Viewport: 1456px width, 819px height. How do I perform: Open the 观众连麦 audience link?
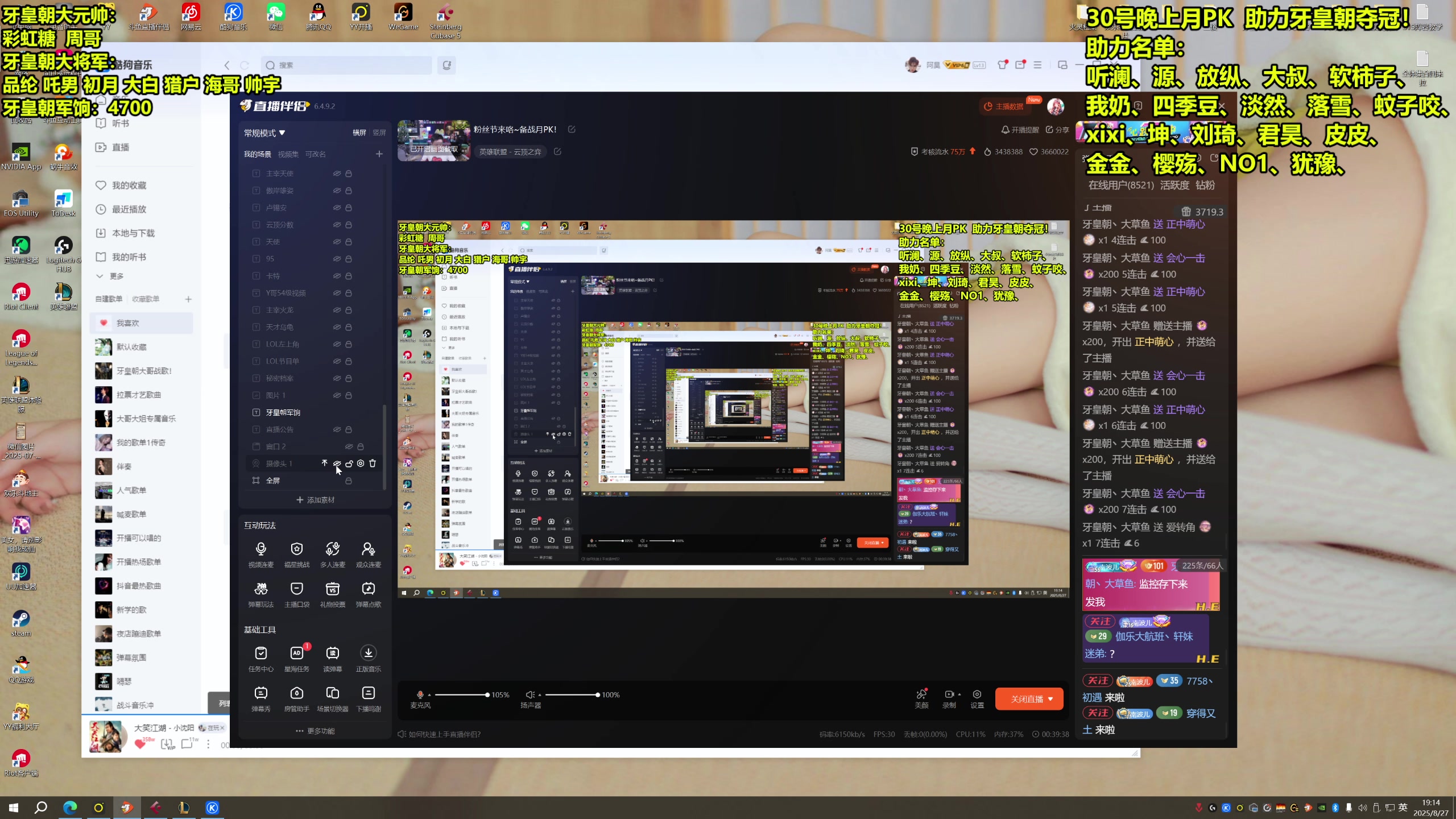[x=368, y=555]
